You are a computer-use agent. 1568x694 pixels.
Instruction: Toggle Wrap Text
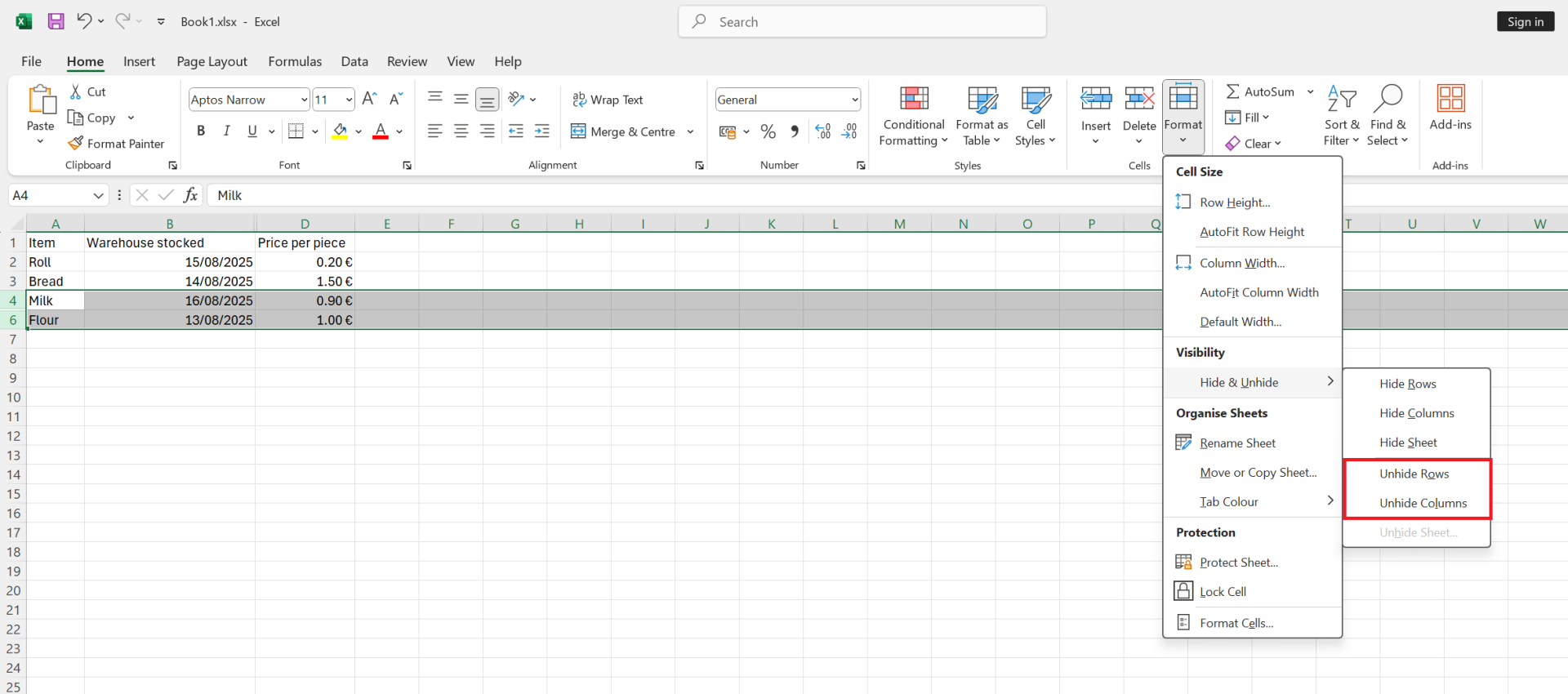click(608, 99)
